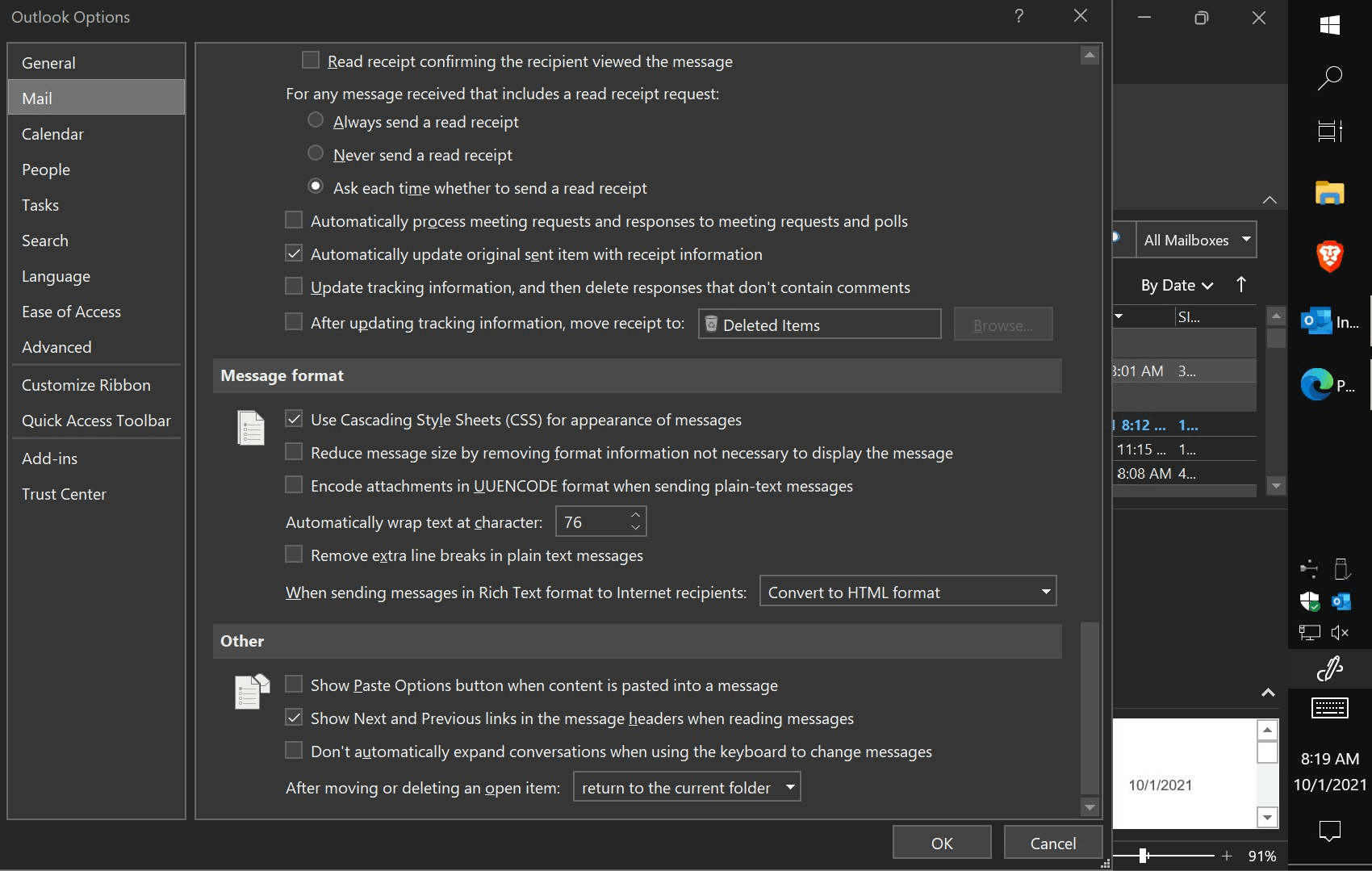
Task: Open the 'Convert to HTML format' dropdown
Action: click(908, 592)
